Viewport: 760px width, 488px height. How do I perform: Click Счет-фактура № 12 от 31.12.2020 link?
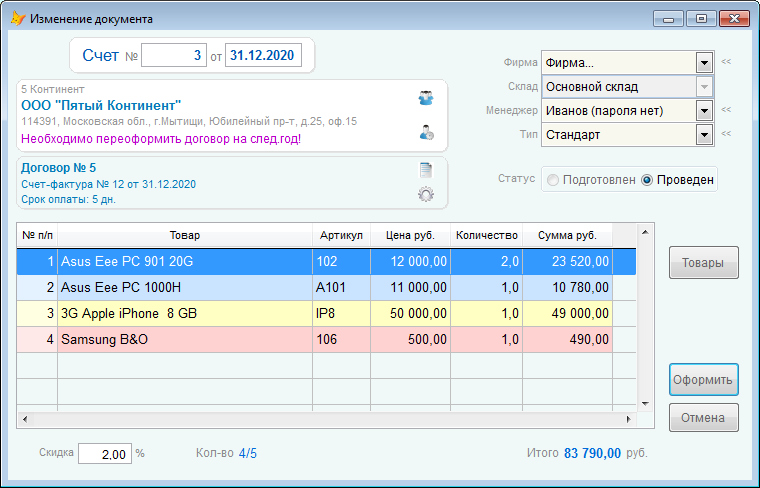(x=109, y=184)
